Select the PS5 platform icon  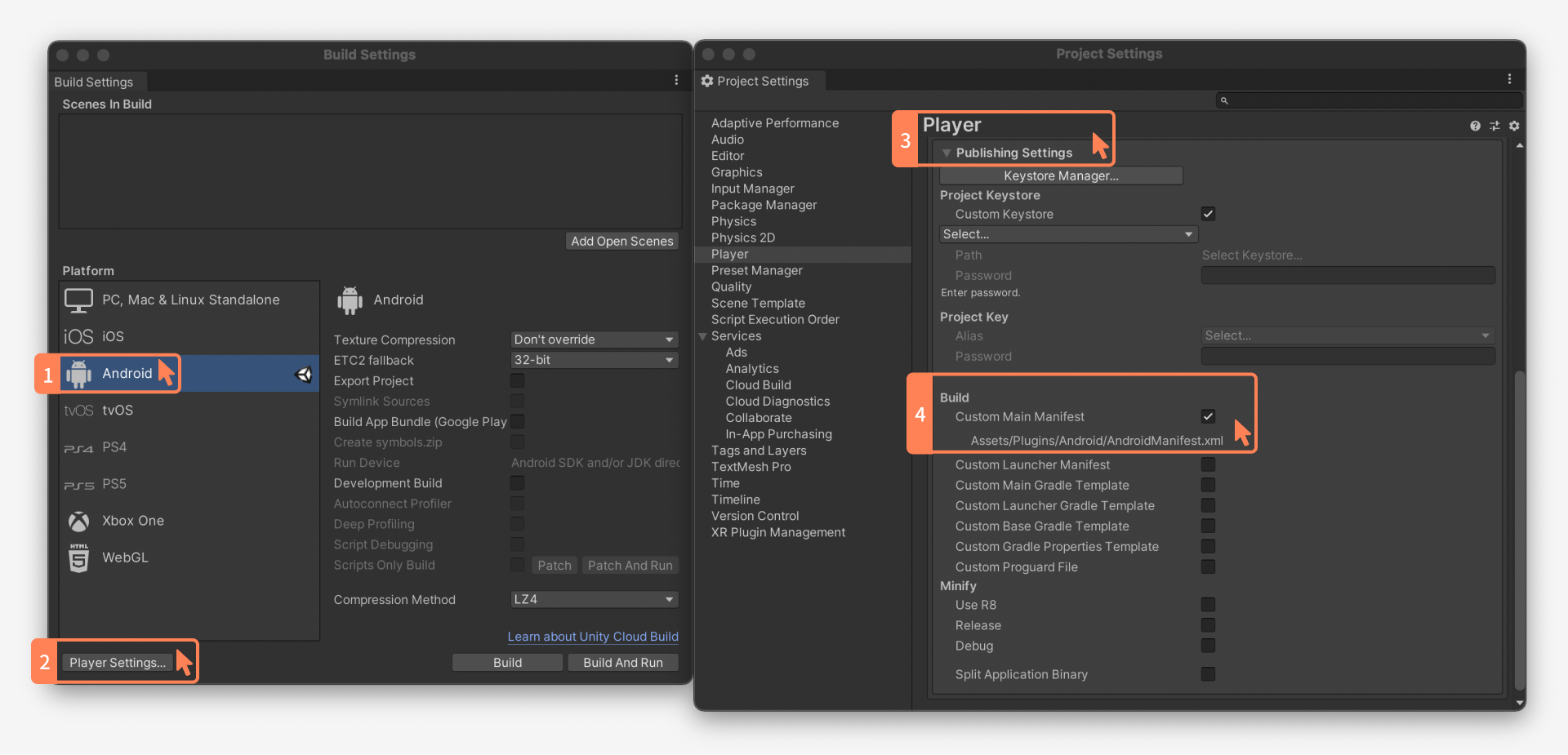(78, 485)
